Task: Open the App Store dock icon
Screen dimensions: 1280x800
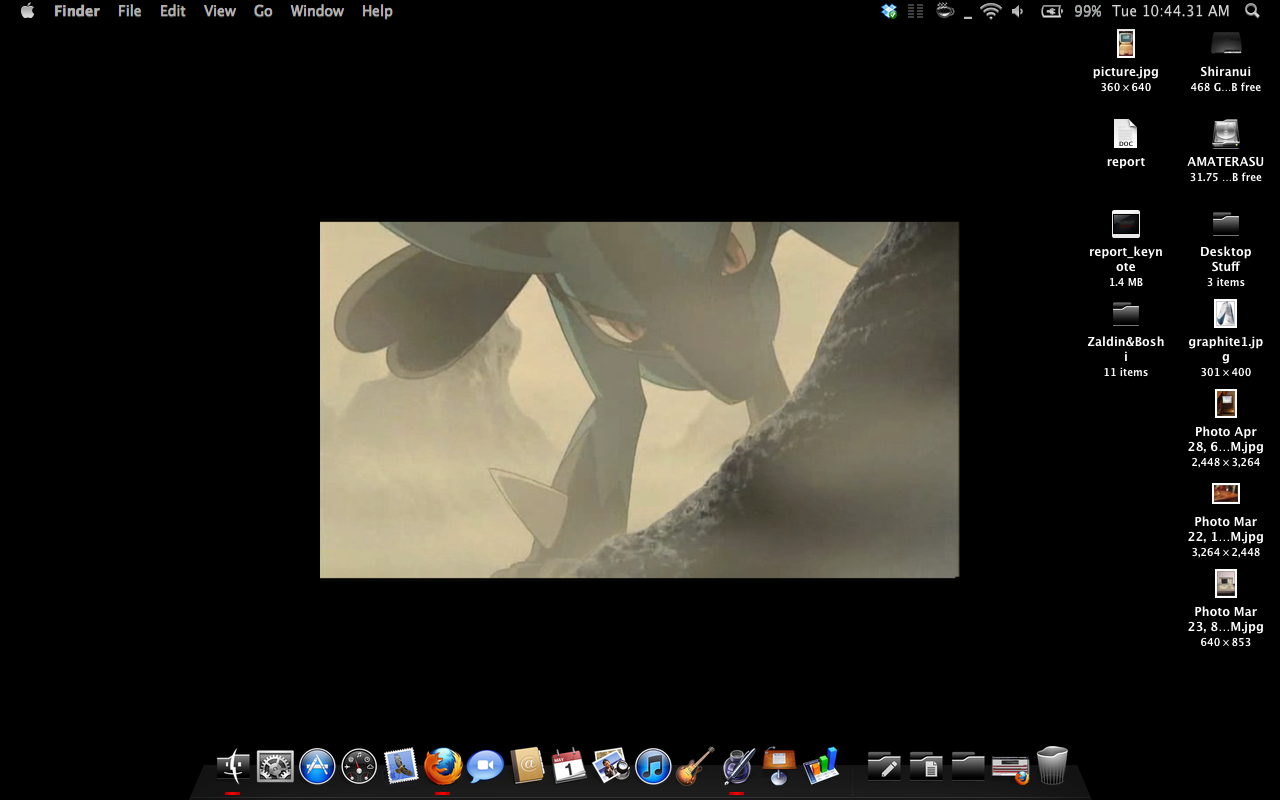Action: coord(317,767)
